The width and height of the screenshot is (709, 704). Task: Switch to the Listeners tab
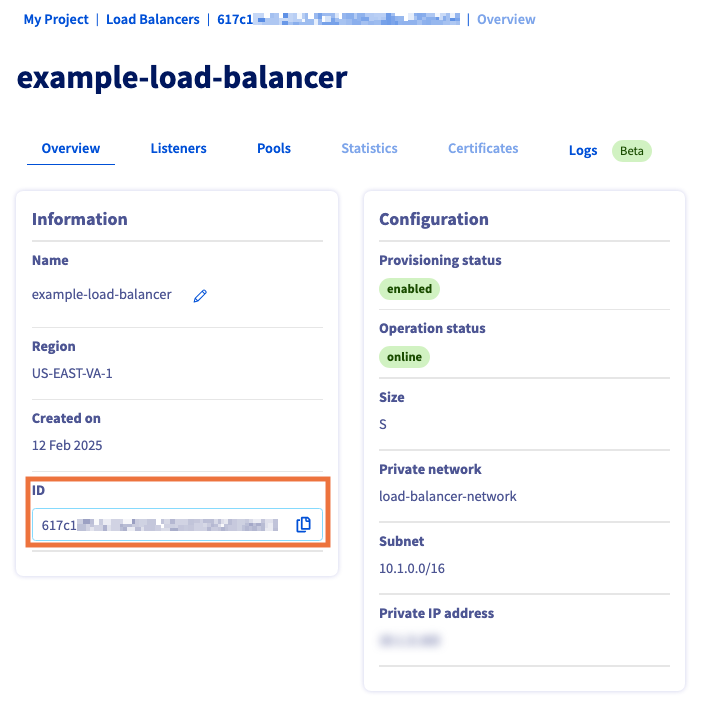pyautogui.click(x=179, y=148)
